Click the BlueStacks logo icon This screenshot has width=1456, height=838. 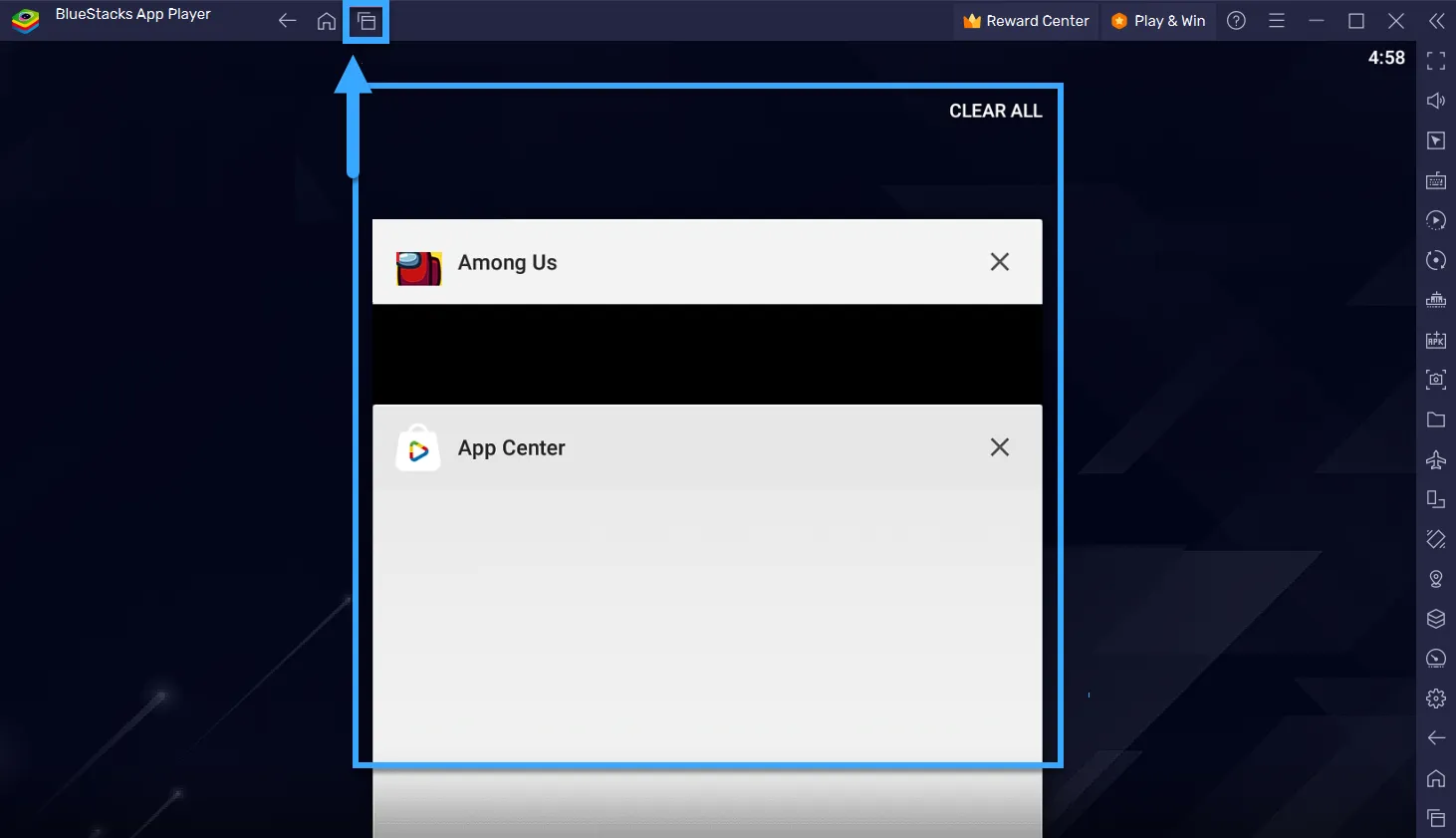click(x=25, y=20)
